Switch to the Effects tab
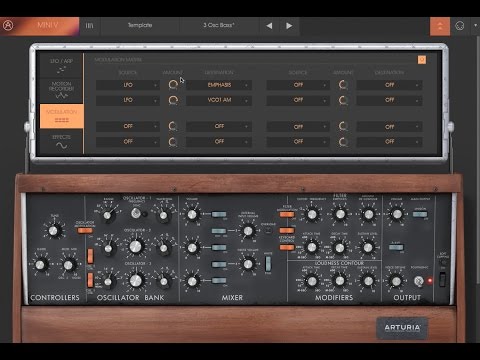This screenshot has height=360, width=480. coord(61,141)
